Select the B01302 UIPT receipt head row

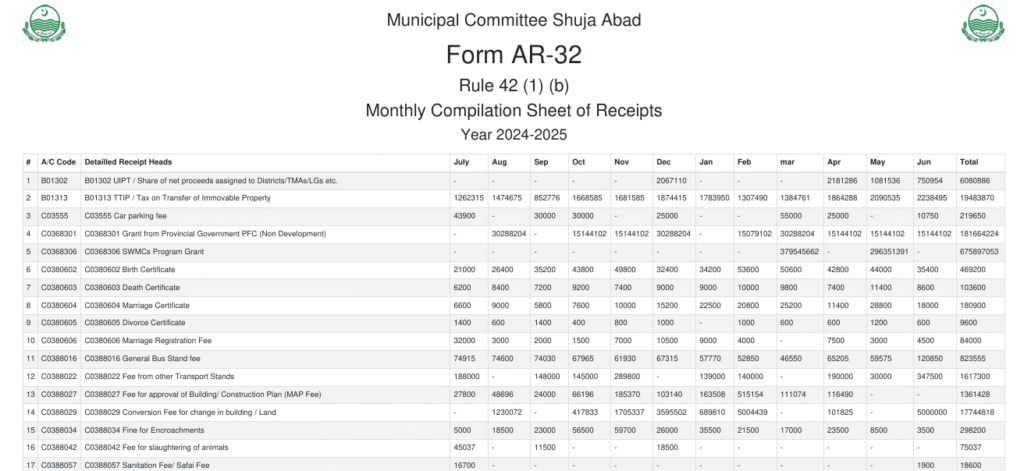coord(211,180)
